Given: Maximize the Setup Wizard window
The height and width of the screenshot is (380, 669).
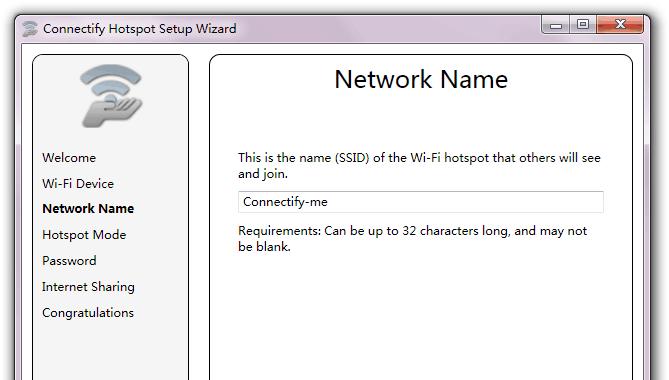Looking at the screenshot, I should (583, 25).
